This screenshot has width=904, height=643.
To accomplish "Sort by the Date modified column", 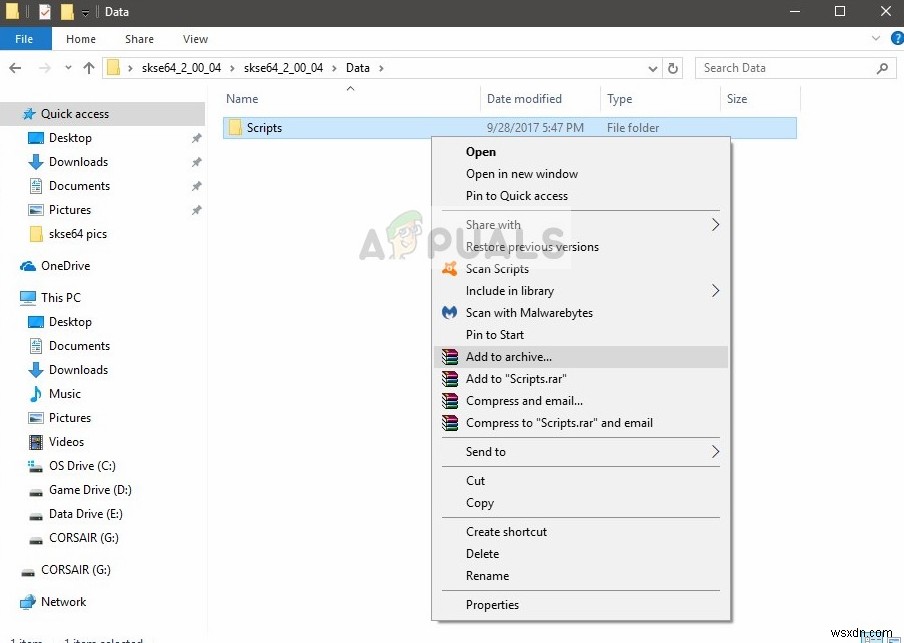I will coord(524,99).
